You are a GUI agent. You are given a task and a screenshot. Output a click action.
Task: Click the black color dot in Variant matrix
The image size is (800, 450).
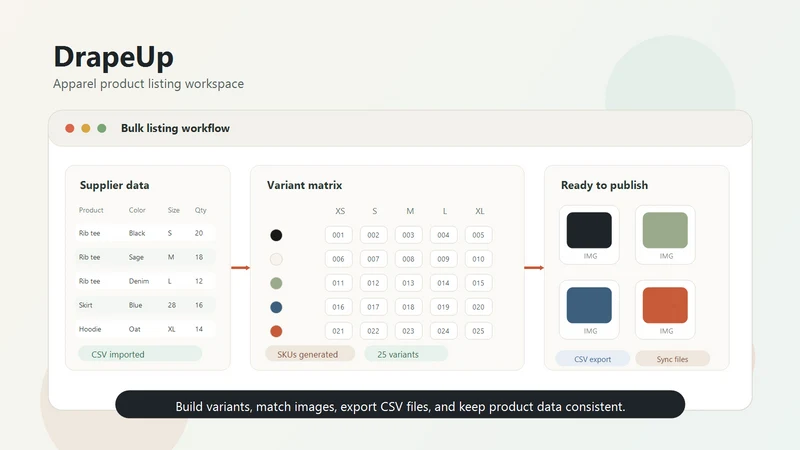pyautogui.click(x=276, y=235)
